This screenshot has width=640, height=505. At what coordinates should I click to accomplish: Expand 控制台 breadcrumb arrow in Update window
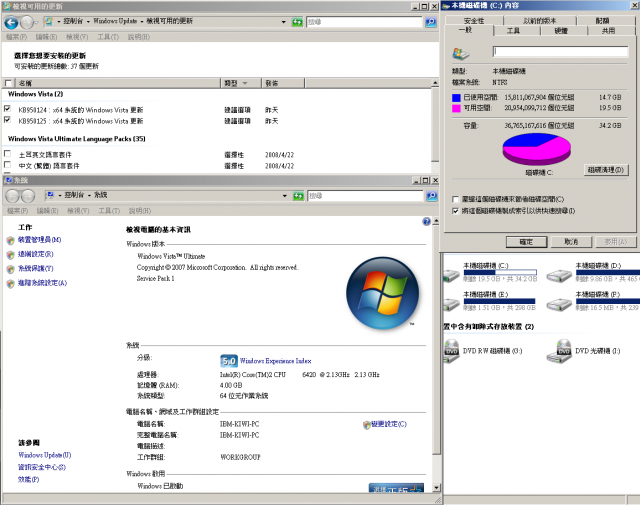point(88,21)
